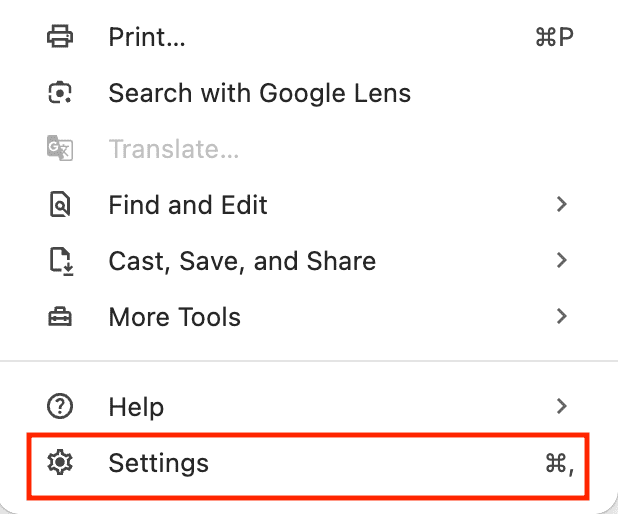Open the Settings menu entry
This screenshot has width=618, height=514.
pos(159,463)
